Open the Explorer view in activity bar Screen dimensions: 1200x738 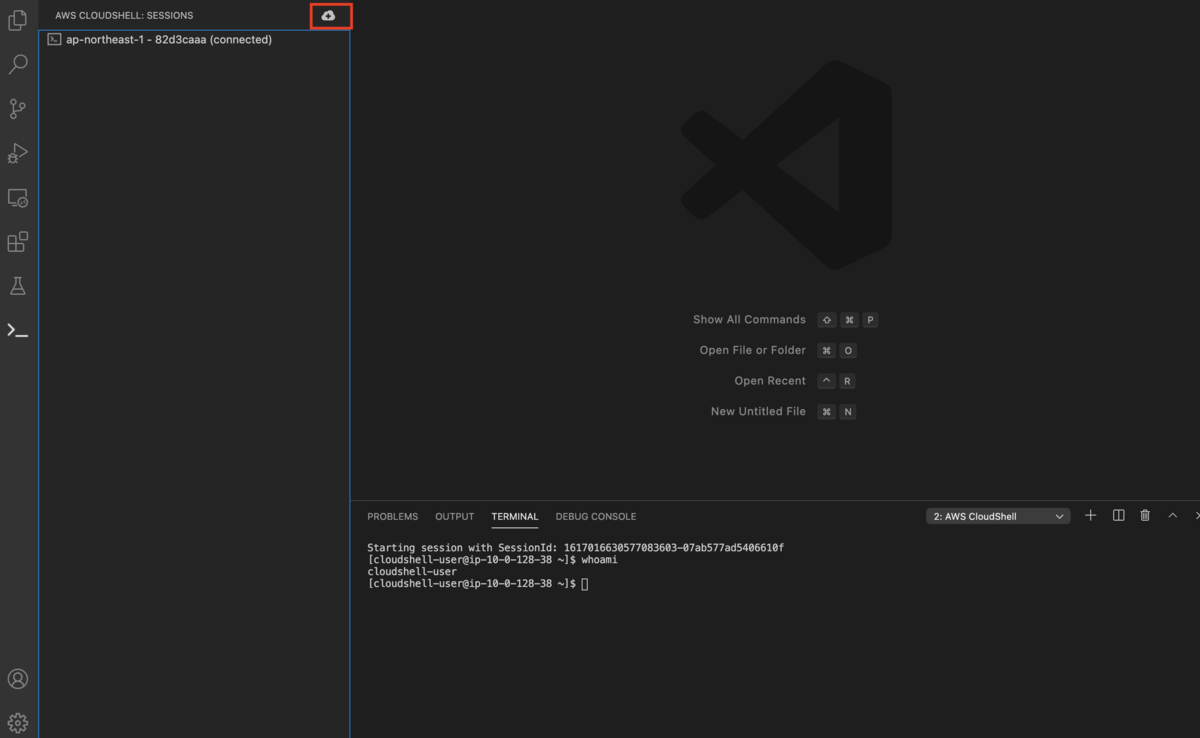[x=17, y=20]
